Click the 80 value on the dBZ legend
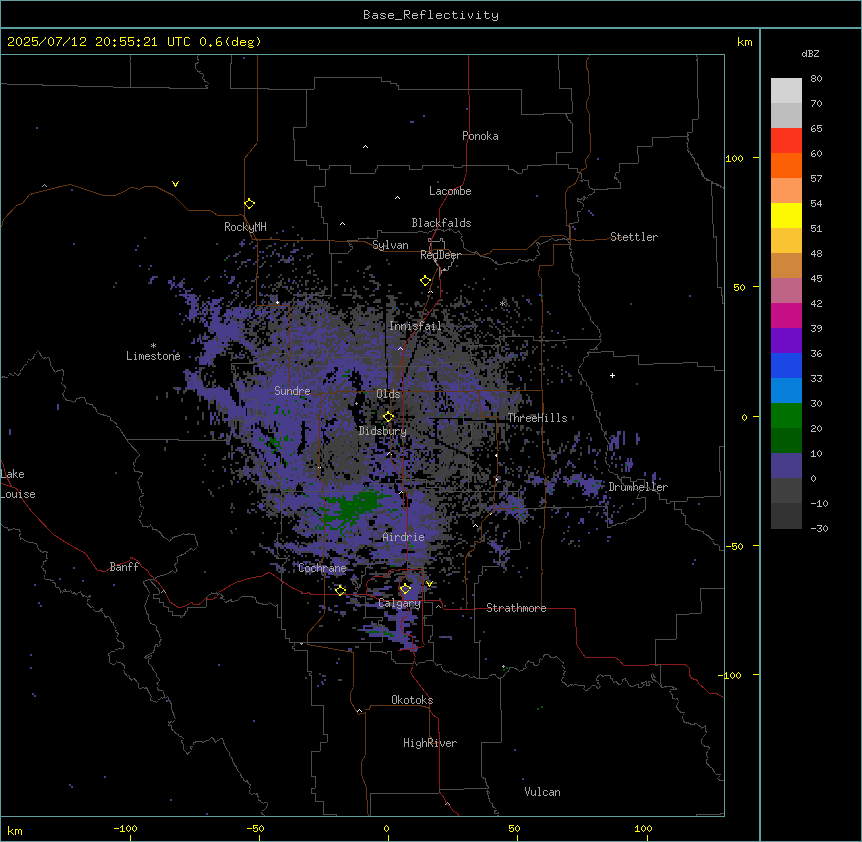 coord(816,79)
